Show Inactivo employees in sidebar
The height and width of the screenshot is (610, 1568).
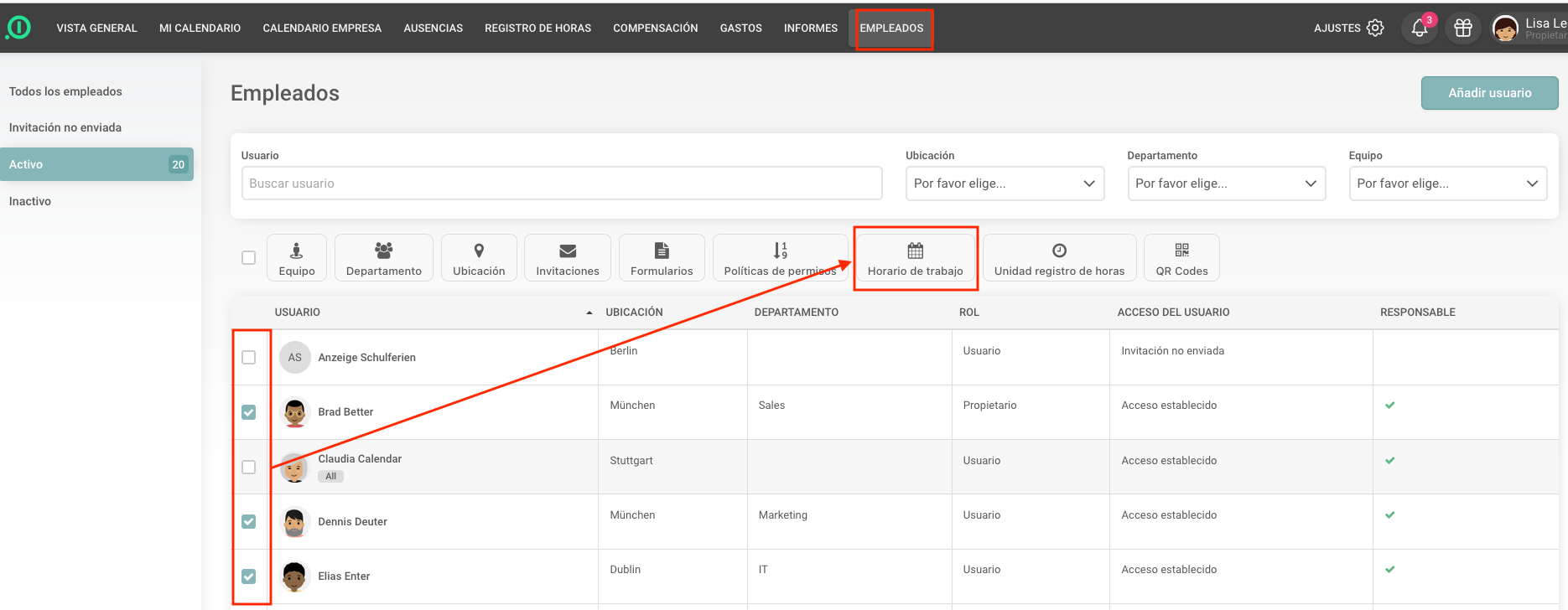coord(30,201)
